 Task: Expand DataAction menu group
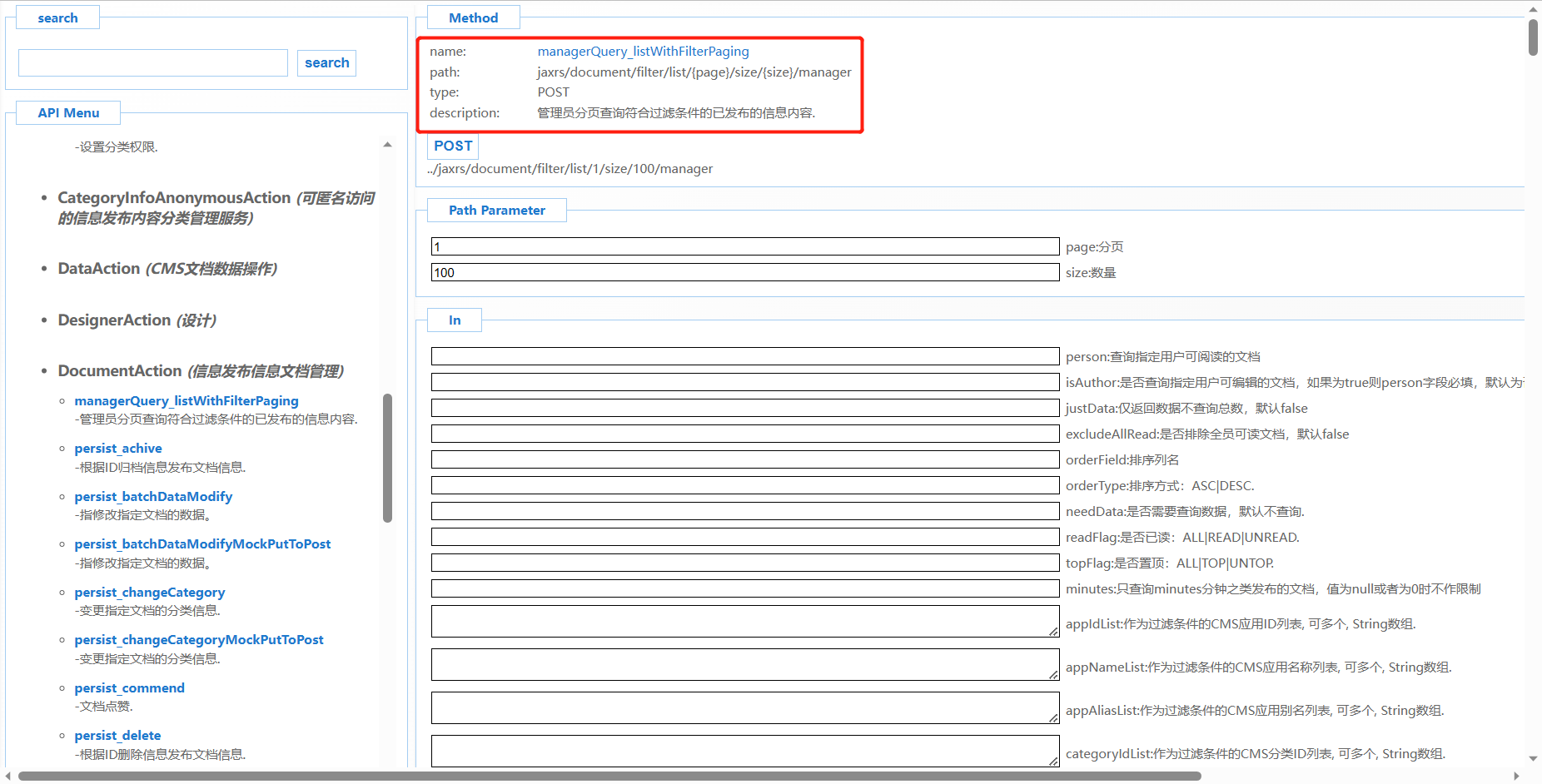[167, 269]
